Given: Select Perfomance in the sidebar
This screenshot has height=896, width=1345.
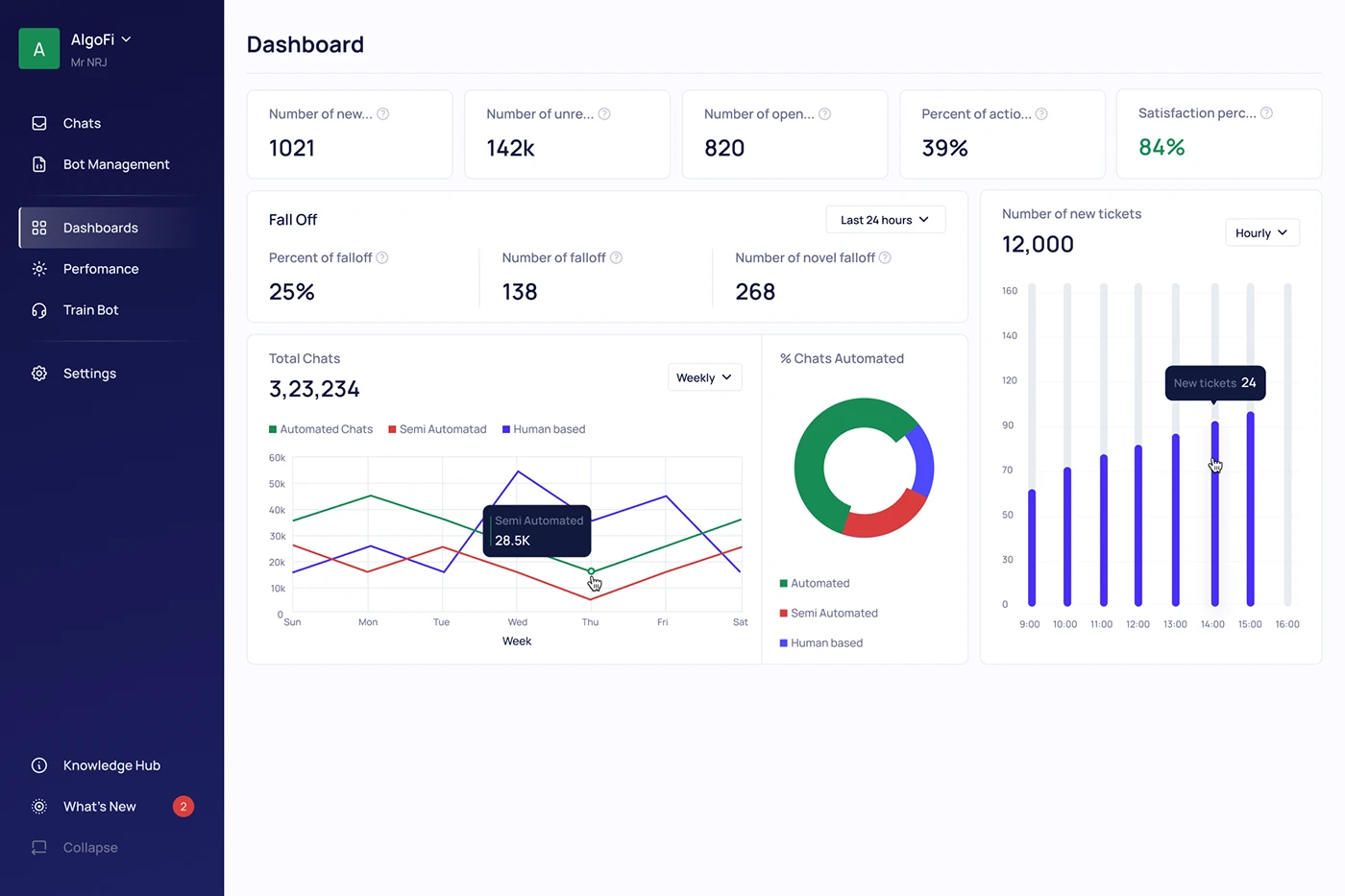Looking at the screenshot, I should click(x=101, y=269).
